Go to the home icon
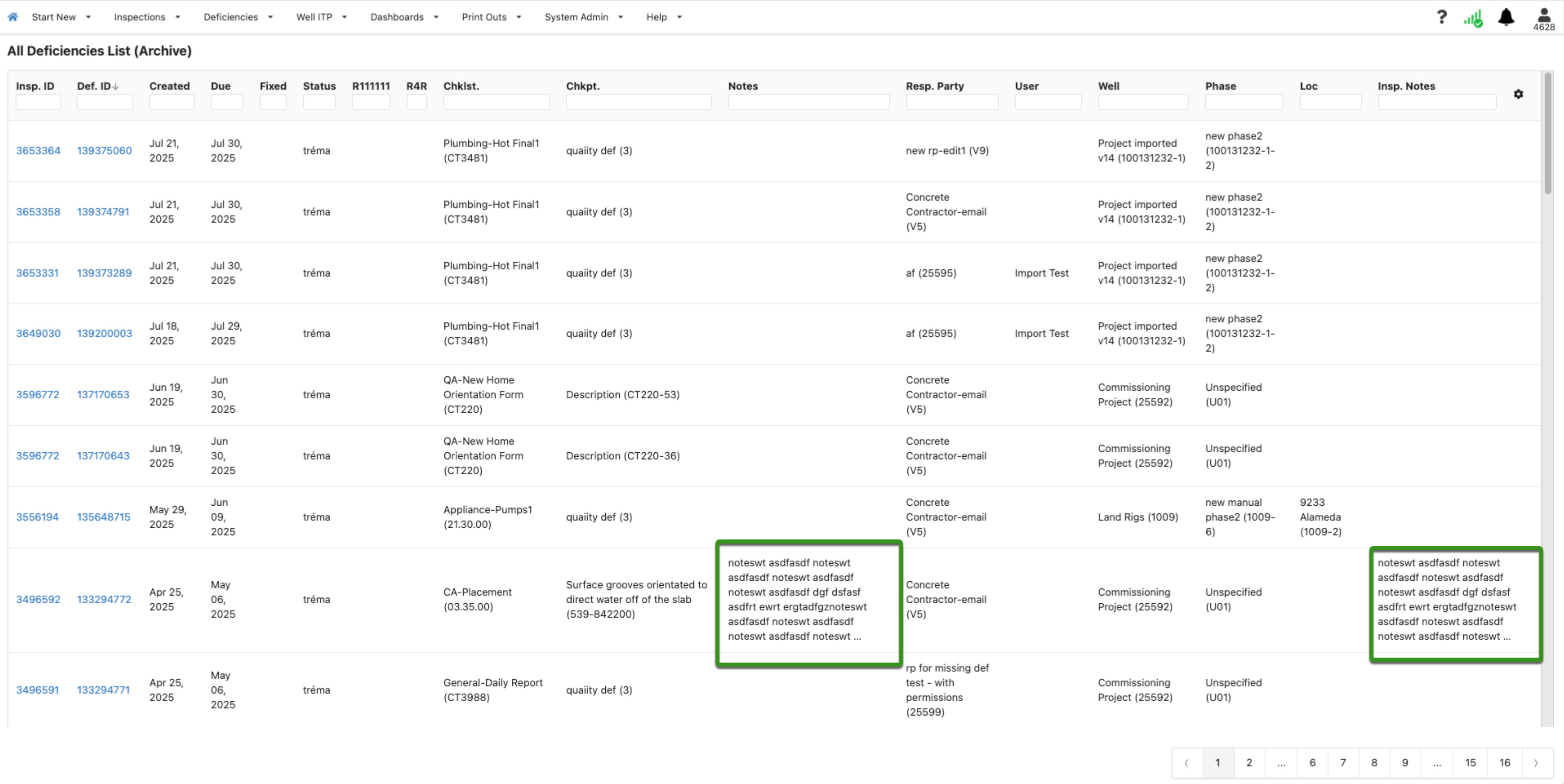Viewport: 1564px width, 784px height. click(13, 17)
